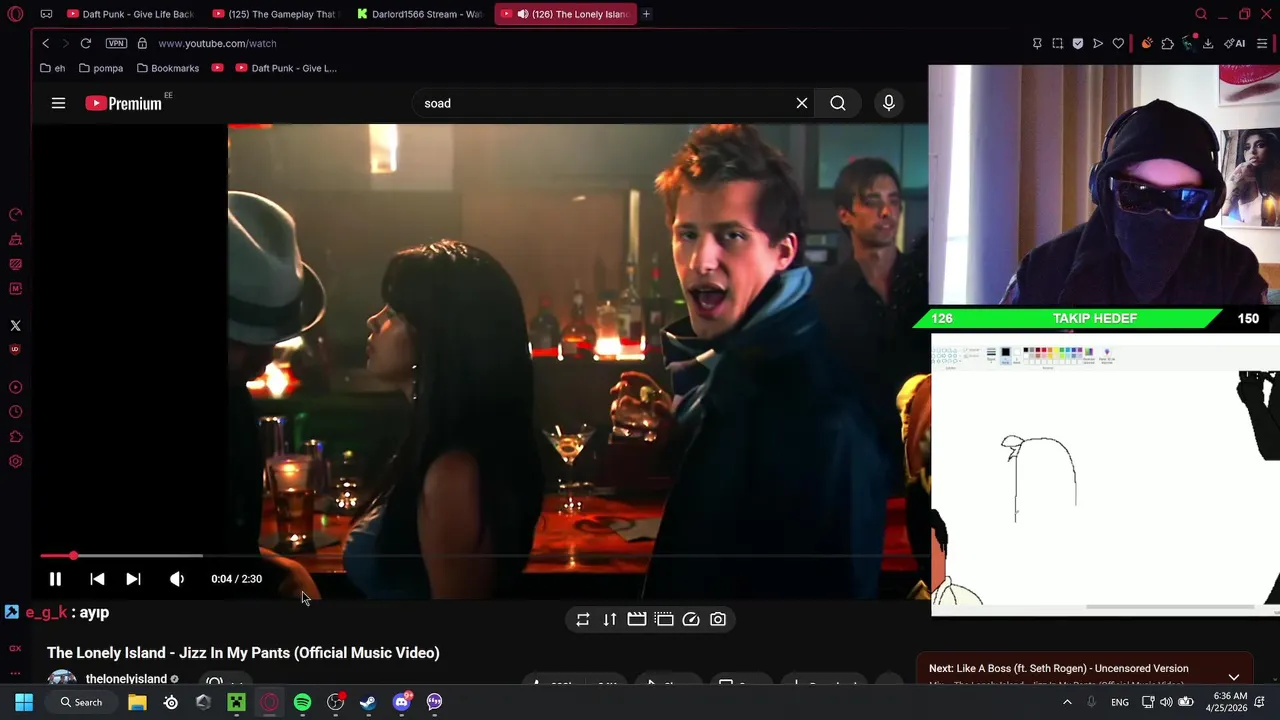Click the 'Next: Like A Boss' text

[x=1058, y=668]
